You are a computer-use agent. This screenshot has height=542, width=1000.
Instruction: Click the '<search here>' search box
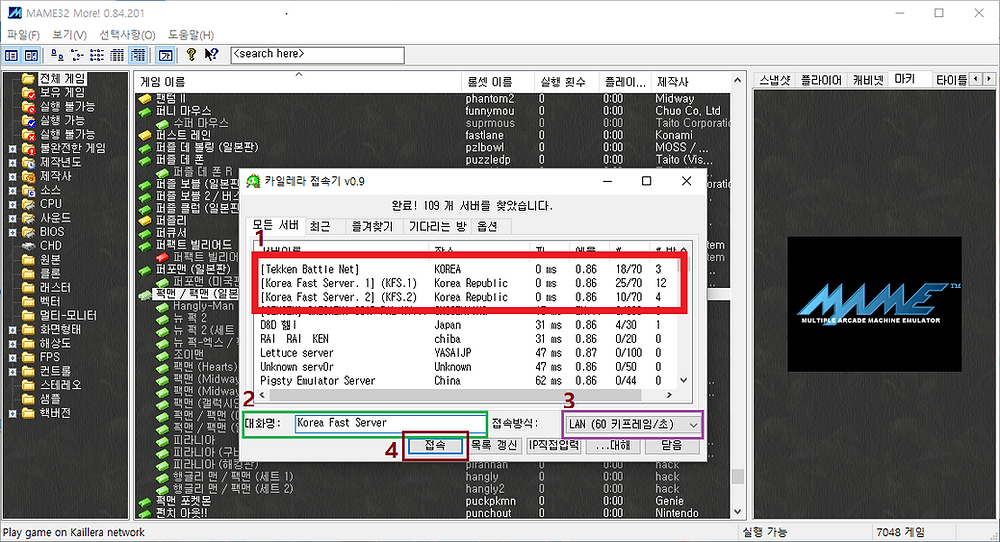[318, 55]
